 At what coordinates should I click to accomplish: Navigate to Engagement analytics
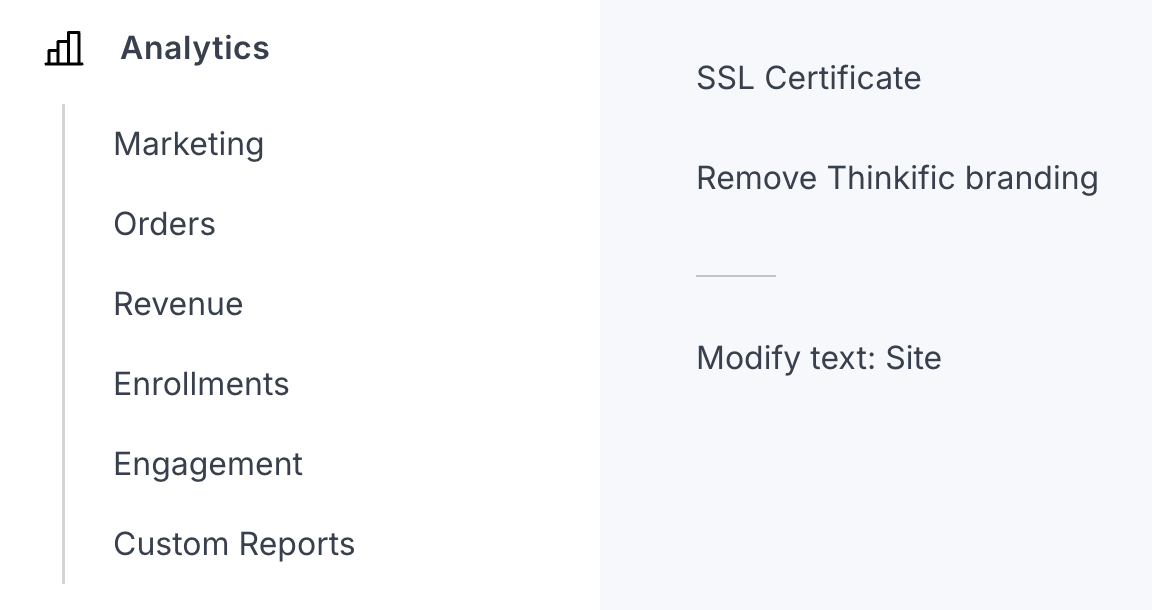coord(208,464)
